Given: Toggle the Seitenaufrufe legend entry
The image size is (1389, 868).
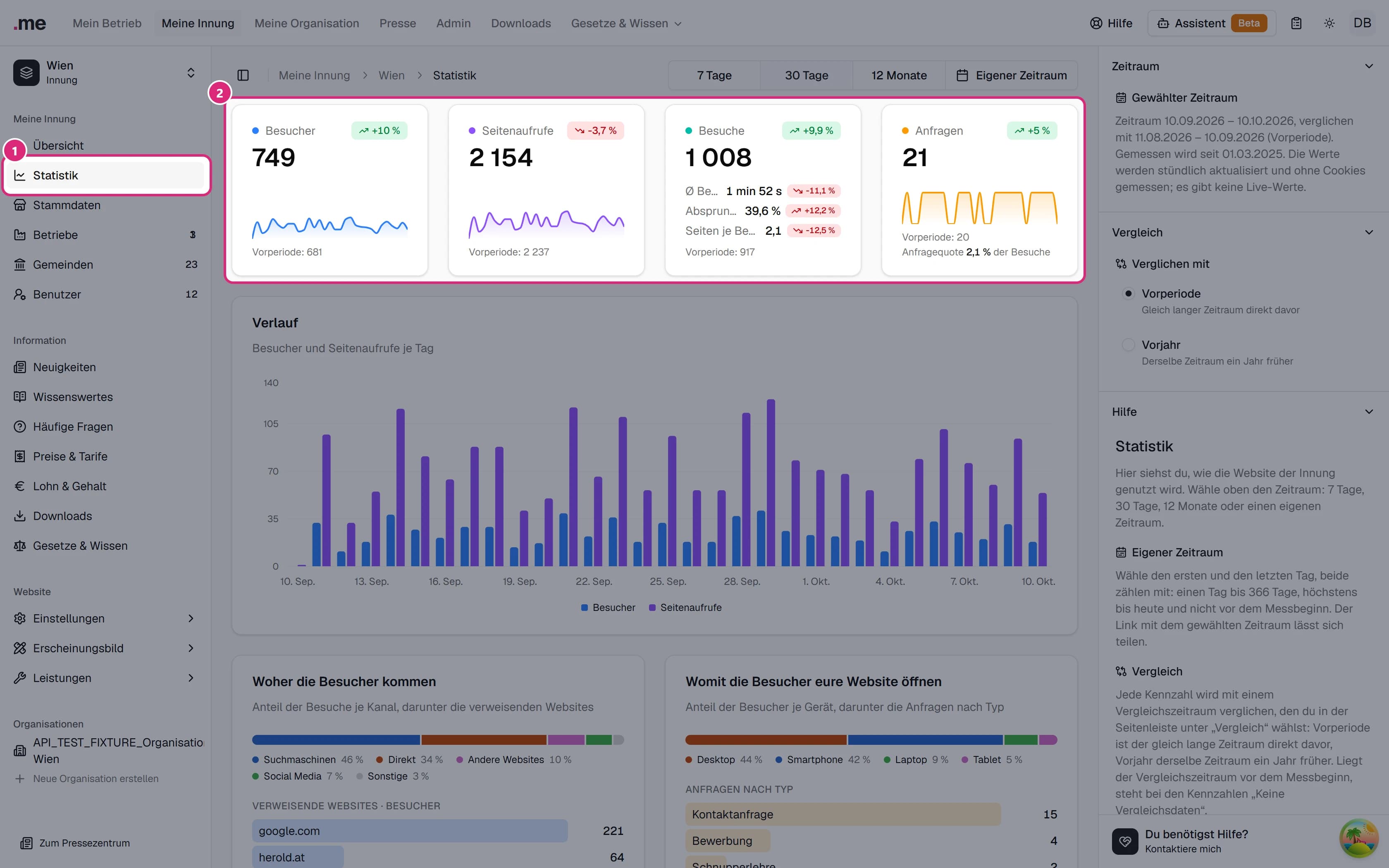Looking at the screenshot, I should (685, 607).
